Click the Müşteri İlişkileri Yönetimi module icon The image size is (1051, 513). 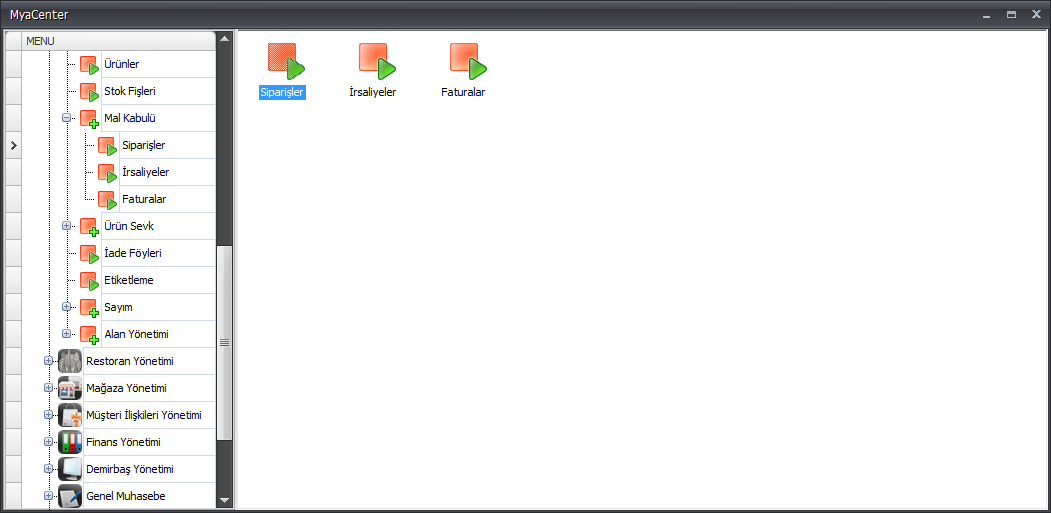70,416
